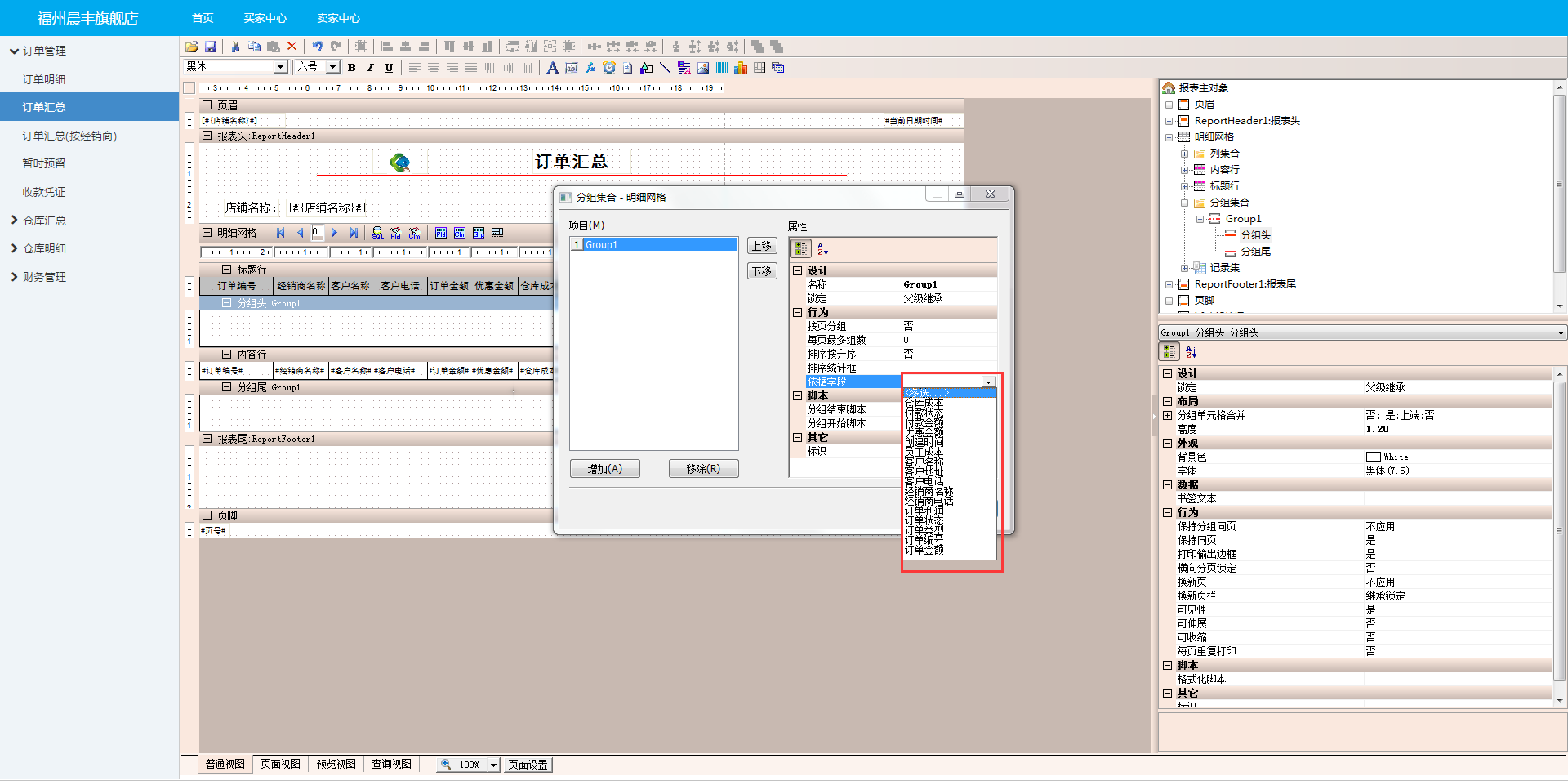Screen dimensions: 1568x781
Task: Switch to 预览视图 tab
Action: 336,765
